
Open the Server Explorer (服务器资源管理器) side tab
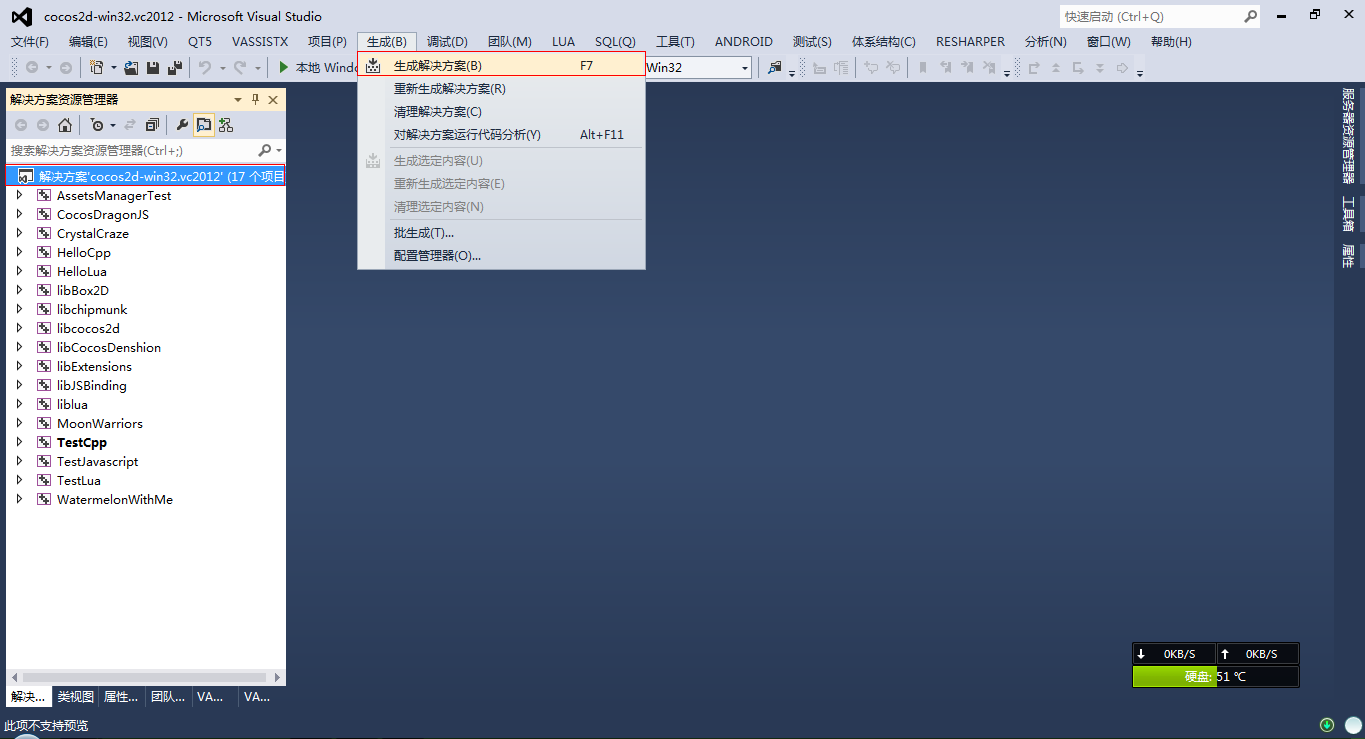[1348, 135]
